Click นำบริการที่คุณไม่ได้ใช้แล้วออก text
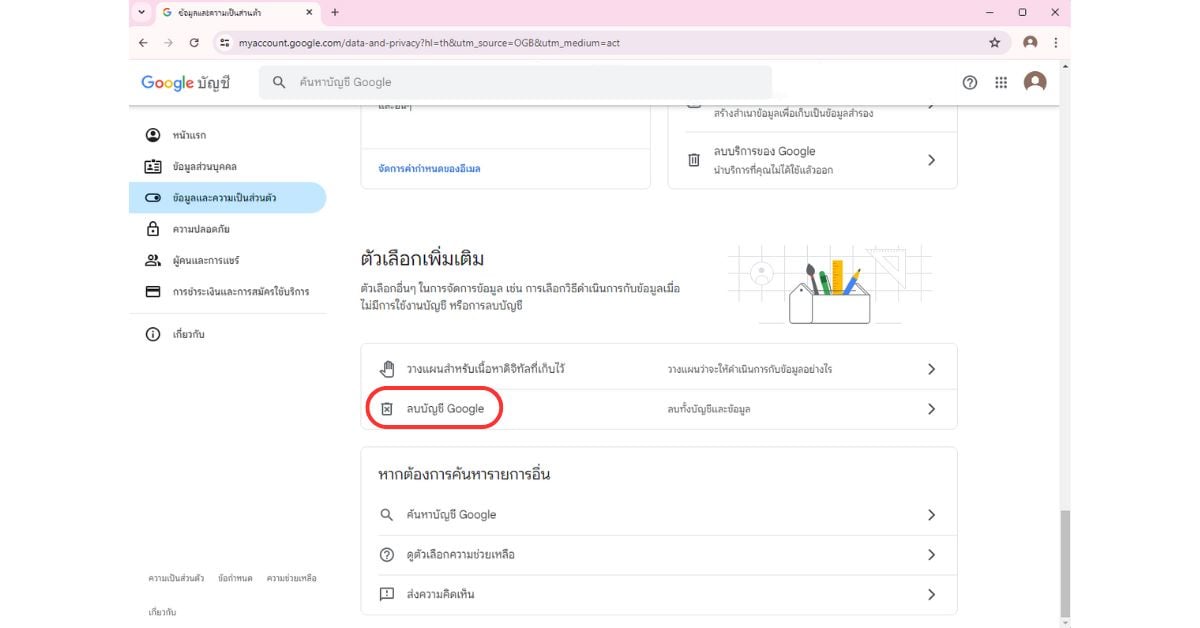The height and width of the screenshot is (628, 1200). point(774,170)
